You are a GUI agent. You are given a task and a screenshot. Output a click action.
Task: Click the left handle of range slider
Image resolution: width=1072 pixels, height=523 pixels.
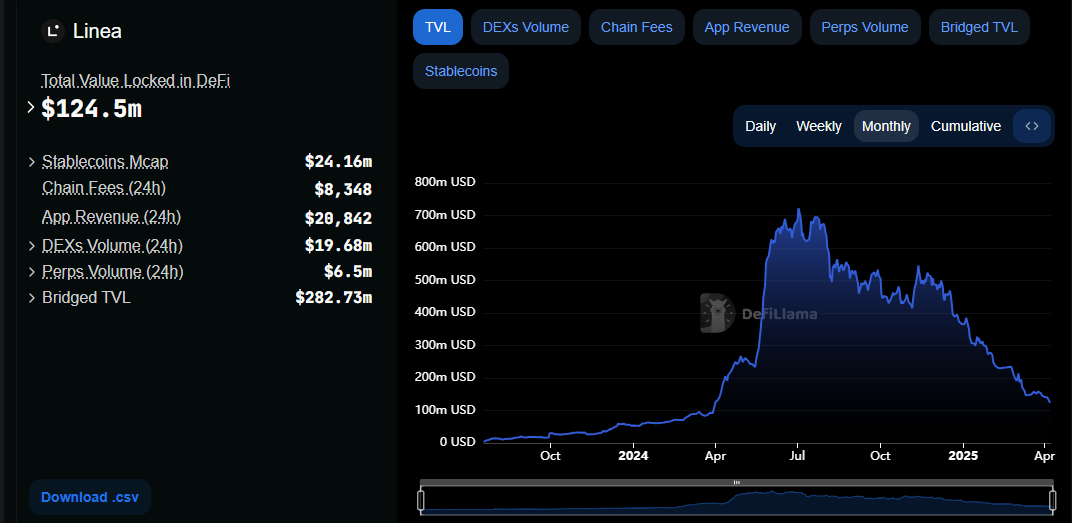pyautogui.click(x=422, y=500)
